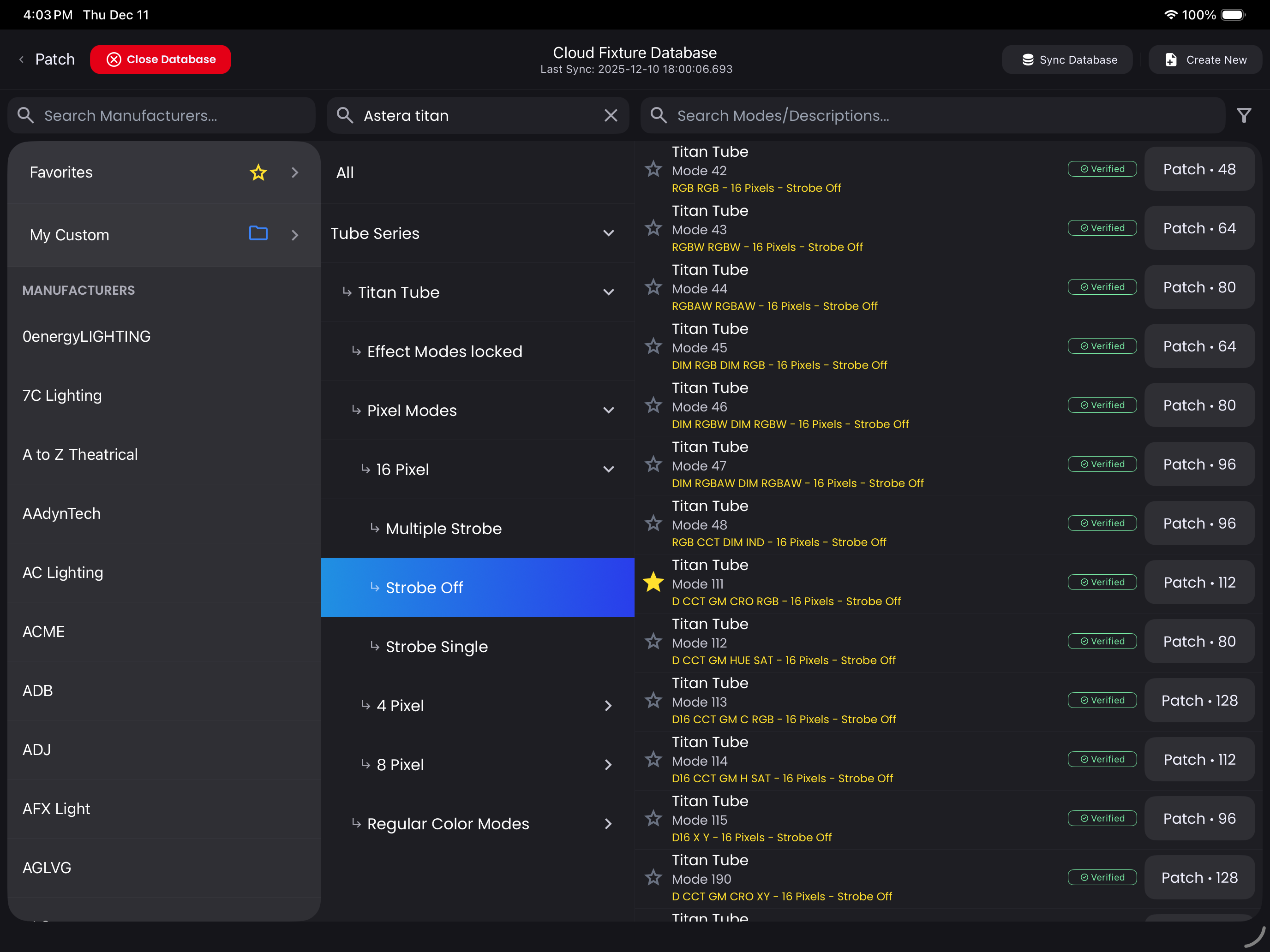The image size is (1270, 952).
Task: Click the search icon in Manufacturers field
Action: coord(26,115)
